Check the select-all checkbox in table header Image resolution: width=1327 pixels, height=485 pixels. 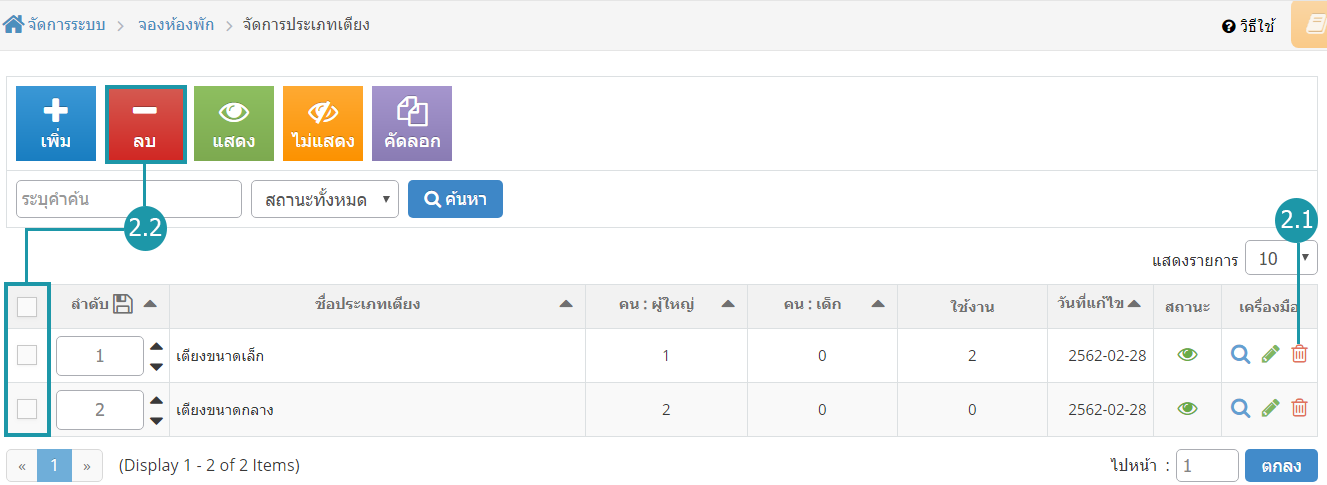coord(27,307)
